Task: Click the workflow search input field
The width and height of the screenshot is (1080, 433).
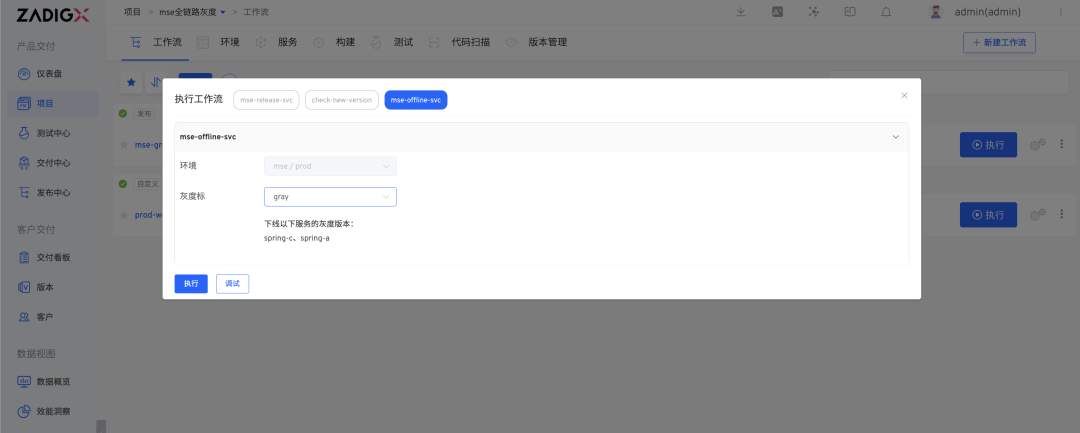Action: coord(948,82)
